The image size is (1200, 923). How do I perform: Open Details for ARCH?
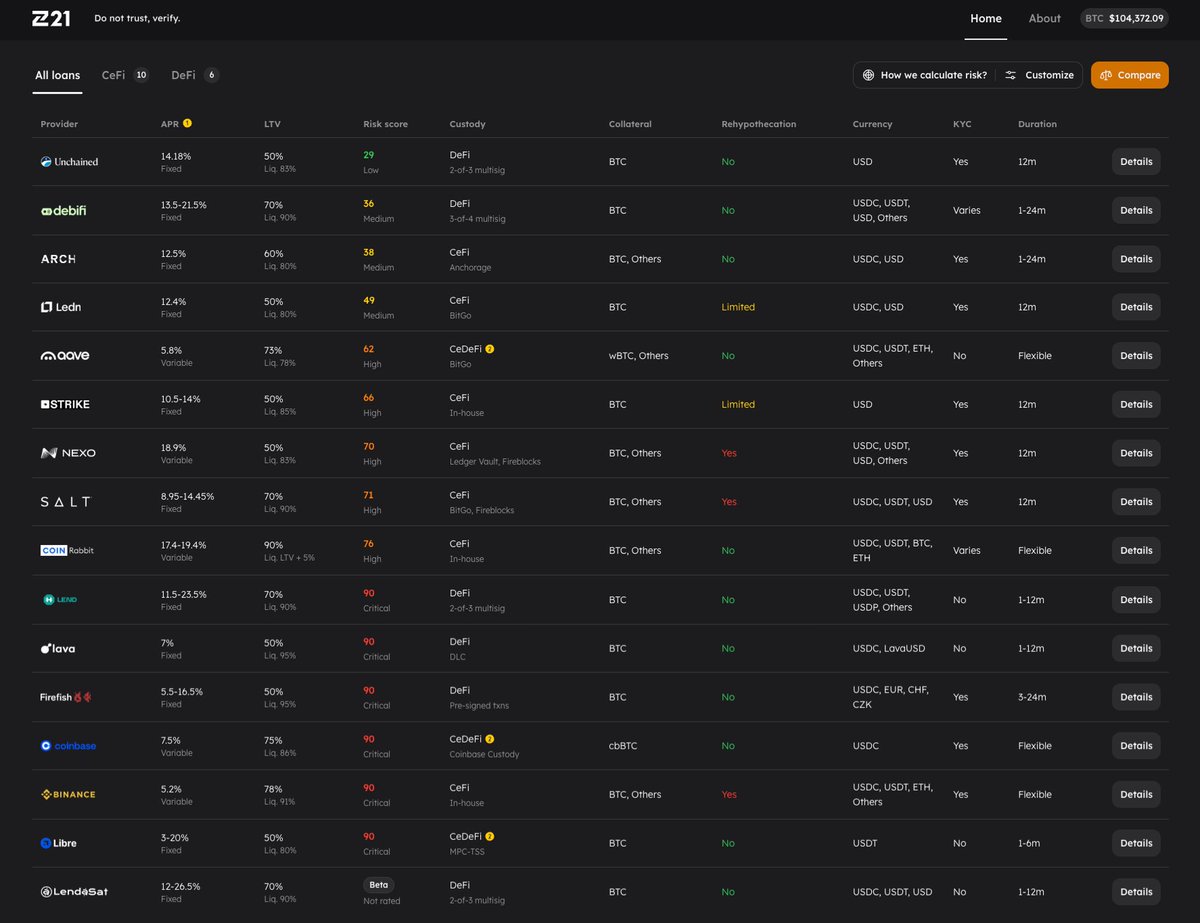point(1136,259)
